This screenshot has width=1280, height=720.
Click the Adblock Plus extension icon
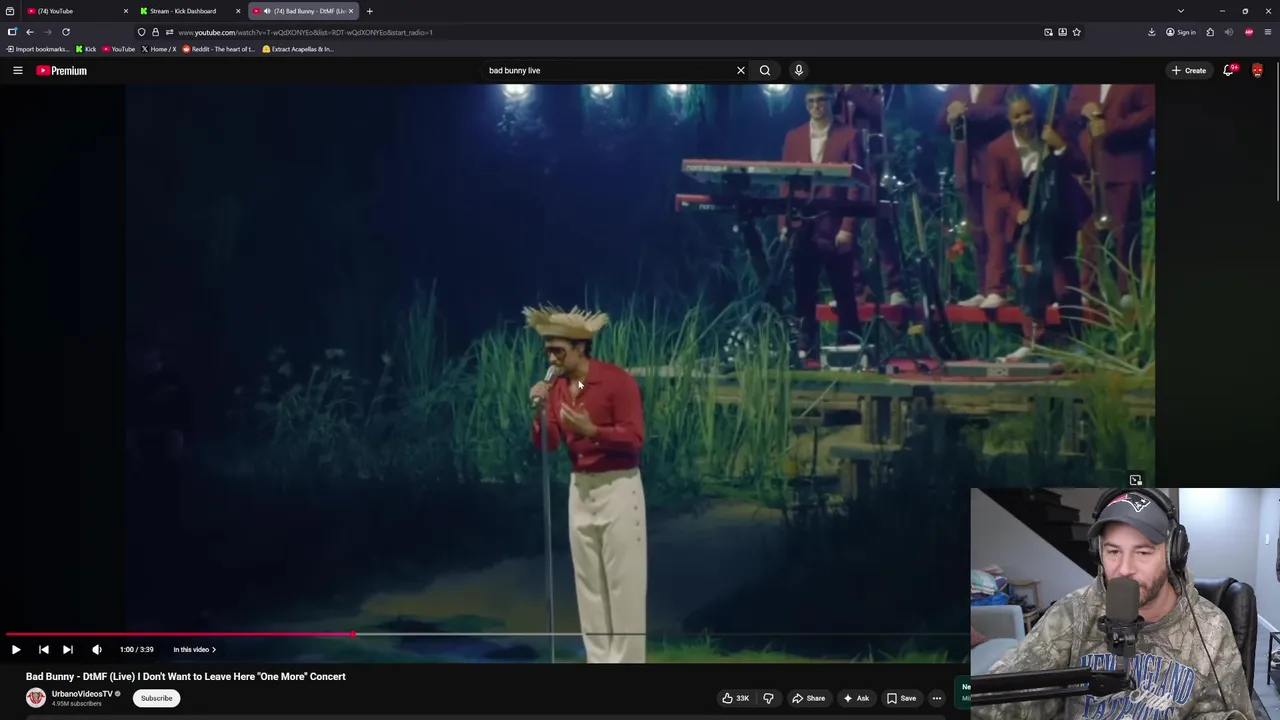click(1249, 32)
